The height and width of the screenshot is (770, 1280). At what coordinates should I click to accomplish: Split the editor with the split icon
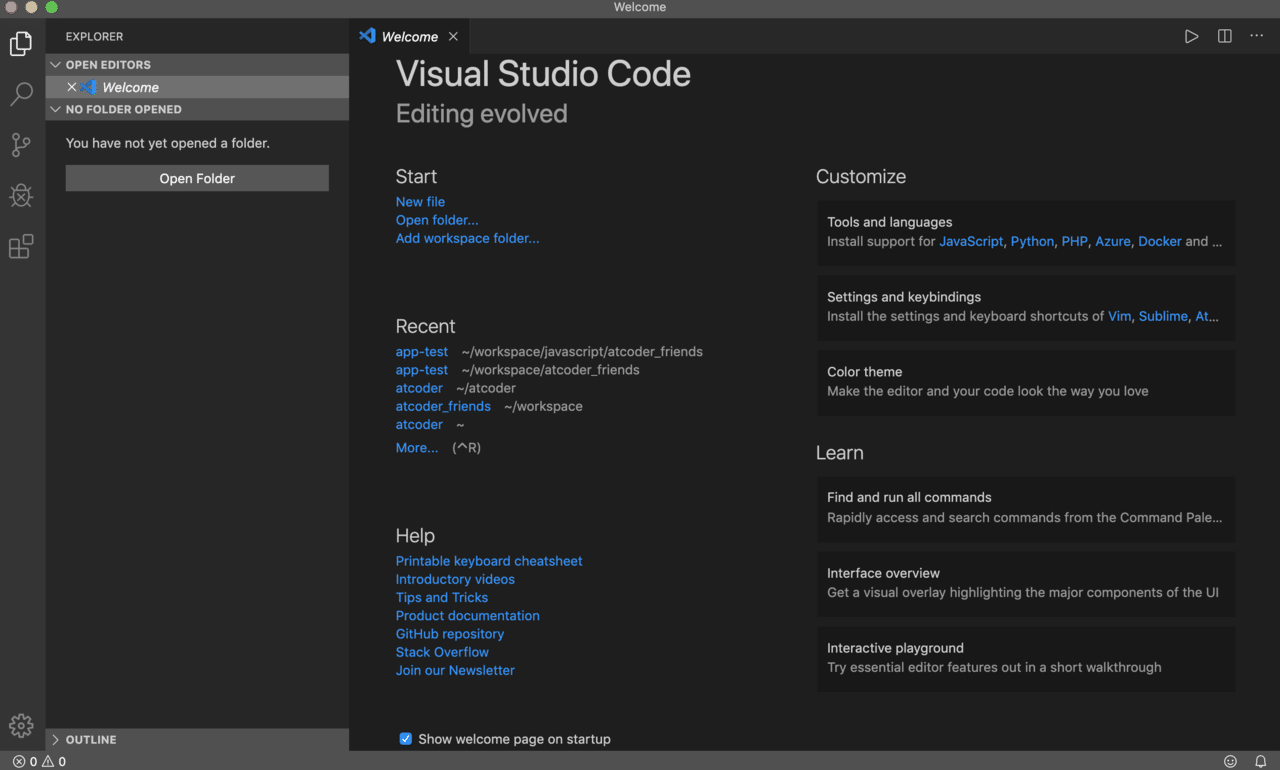point(1224,36)
